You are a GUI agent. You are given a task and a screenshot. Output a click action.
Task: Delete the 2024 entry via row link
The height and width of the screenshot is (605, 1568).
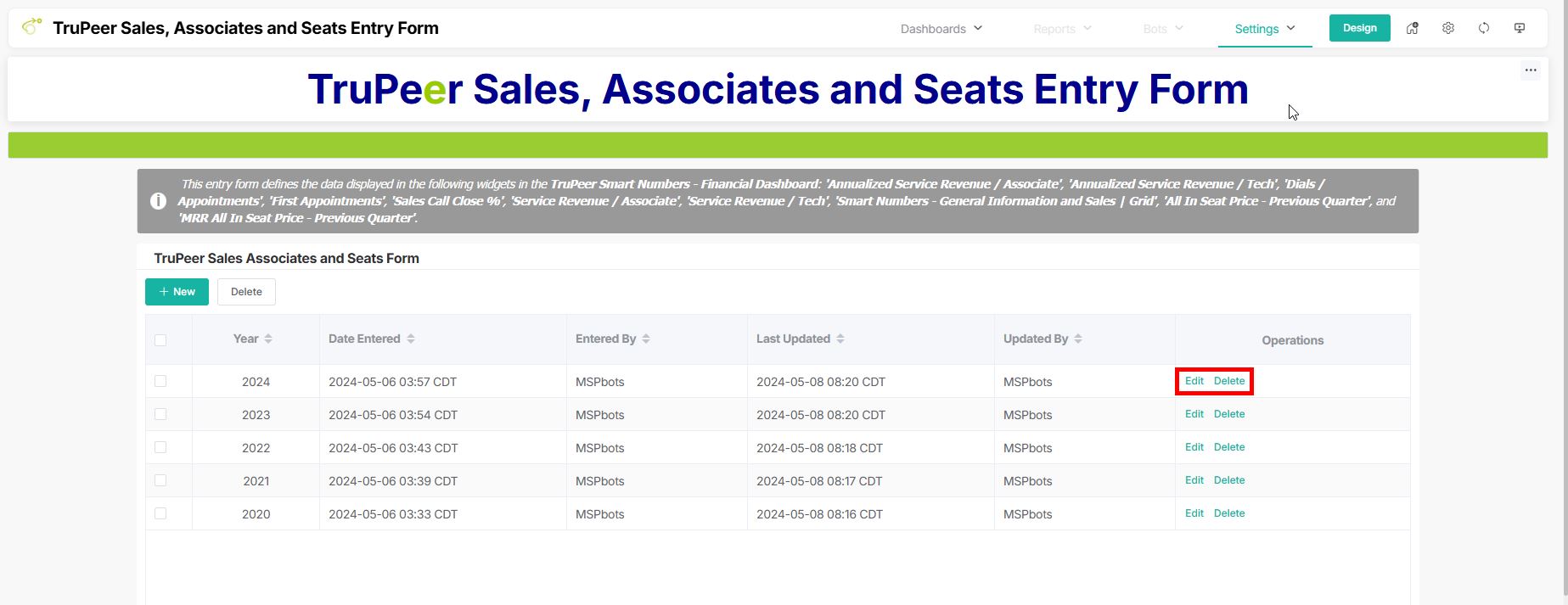1229,381
